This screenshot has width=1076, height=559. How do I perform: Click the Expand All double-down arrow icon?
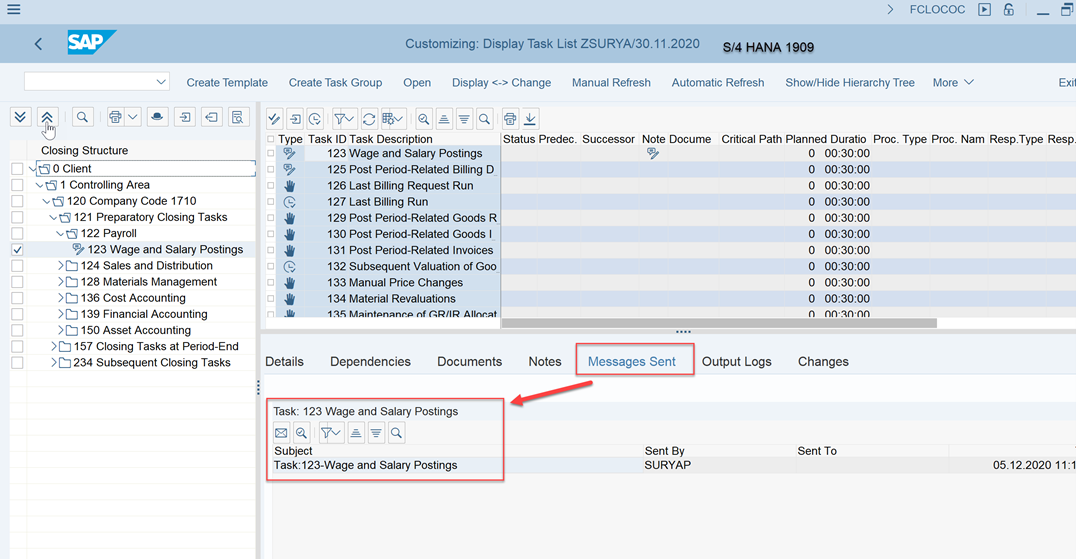[20, 118]
